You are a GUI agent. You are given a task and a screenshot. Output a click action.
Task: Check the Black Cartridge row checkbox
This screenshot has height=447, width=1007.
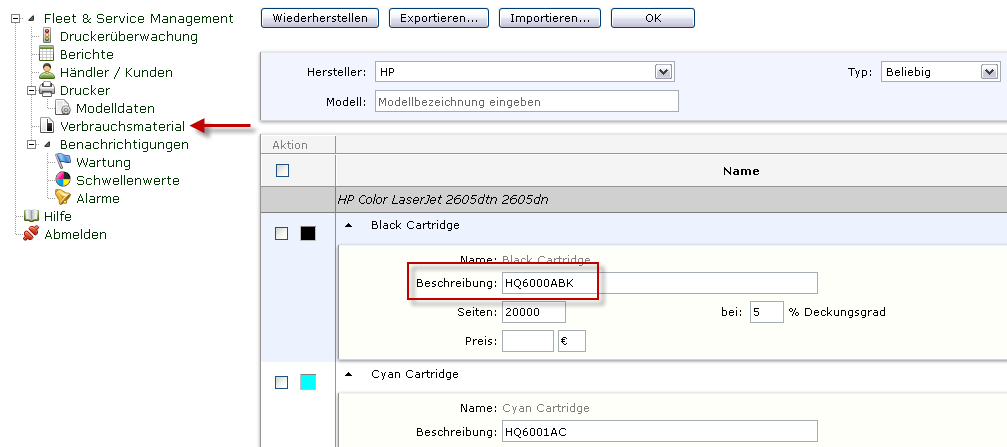[x=282, y=233]
